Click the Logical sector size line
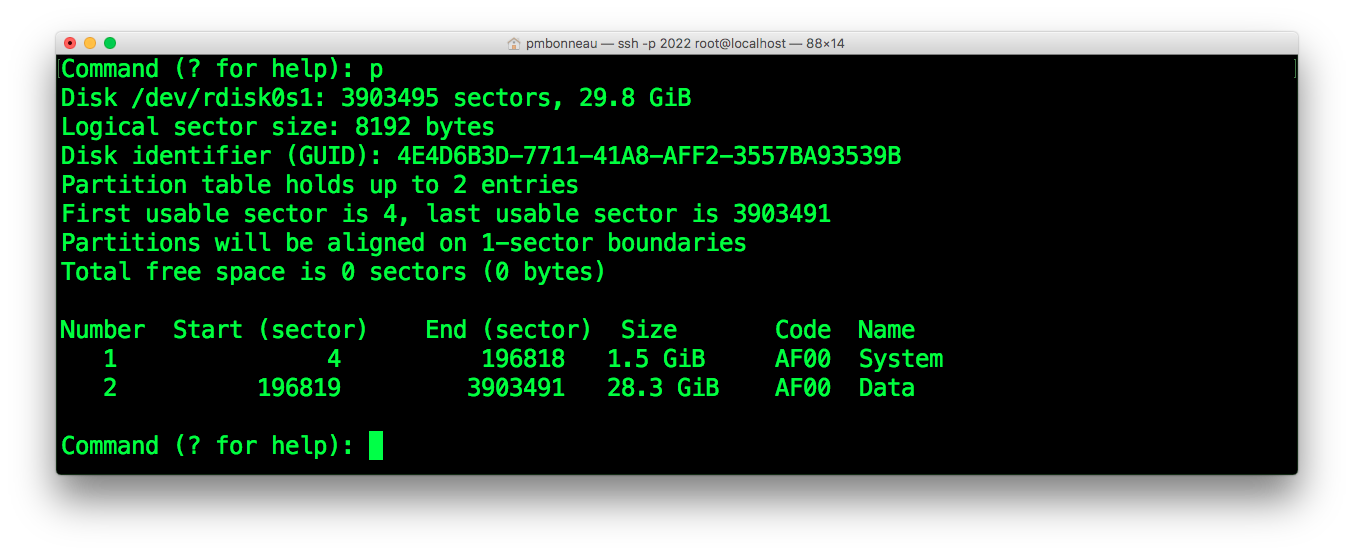 click(x=277, y=127)
